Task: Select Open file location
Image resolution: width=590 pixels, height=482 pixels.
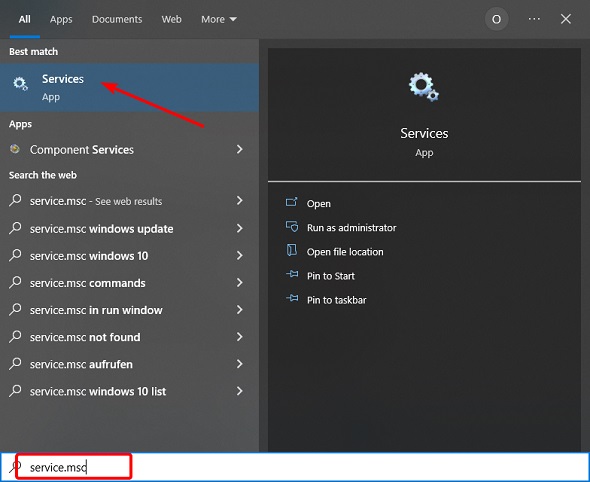Action: [345, 252]
